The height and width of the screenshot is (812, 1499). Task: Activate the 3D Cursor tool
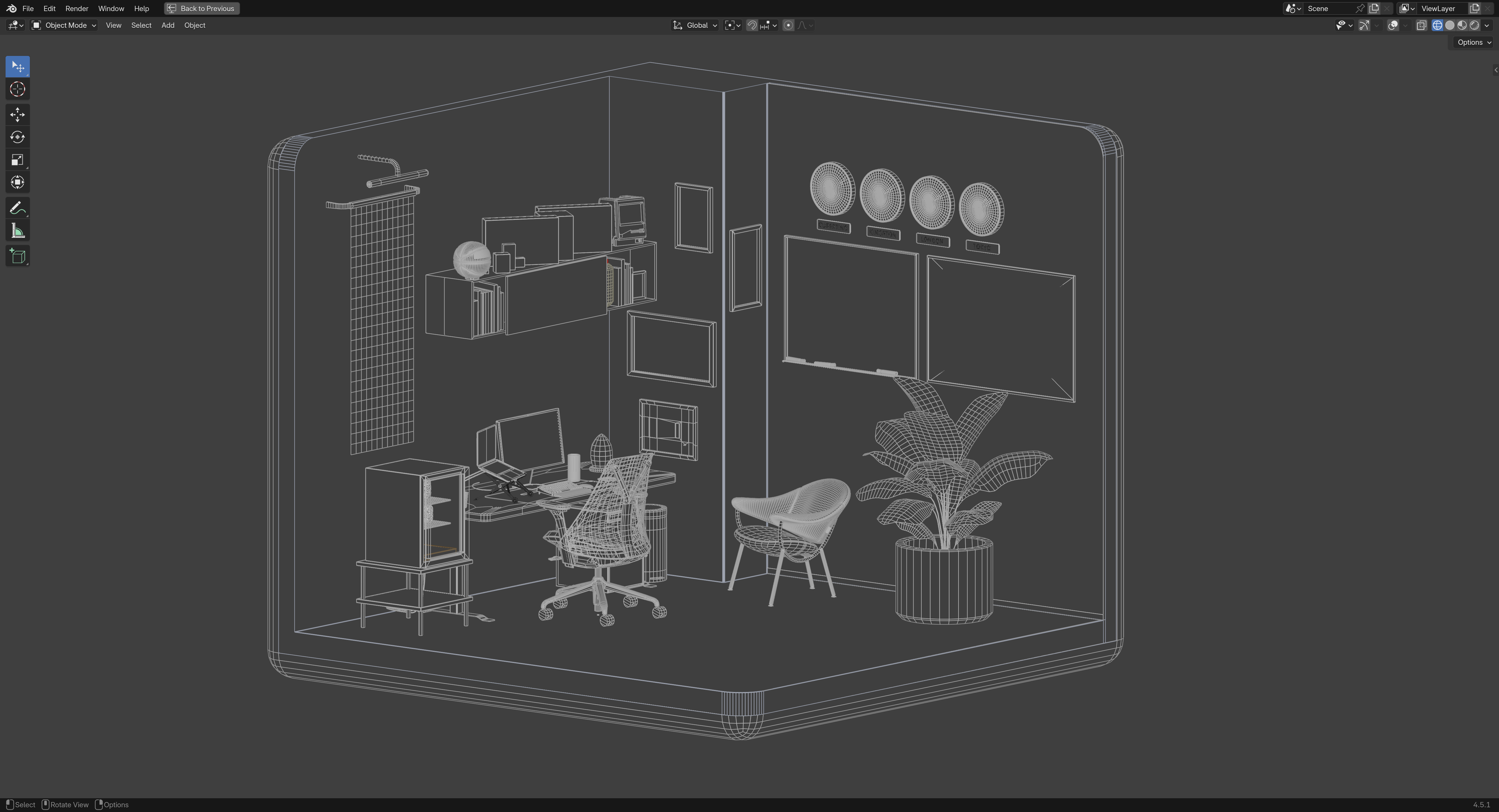coord(18,90)
